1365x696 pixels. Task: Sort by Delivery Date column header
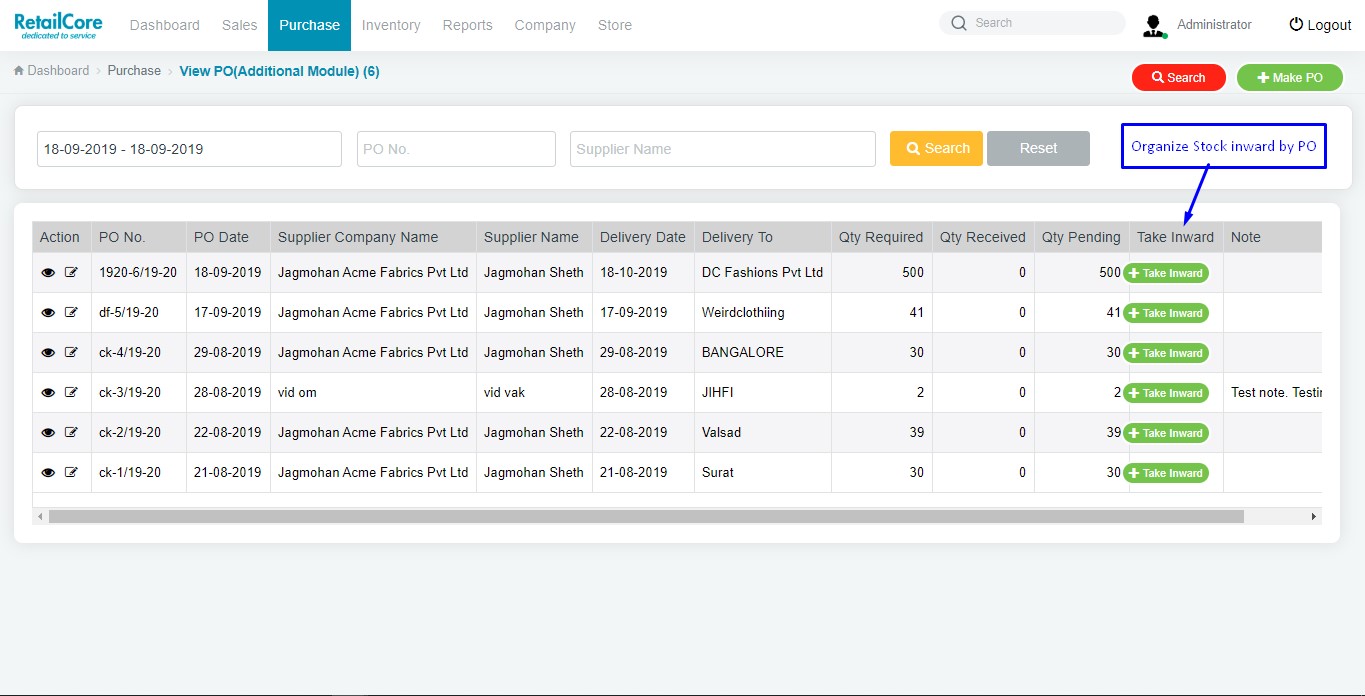tap(643, 237)
